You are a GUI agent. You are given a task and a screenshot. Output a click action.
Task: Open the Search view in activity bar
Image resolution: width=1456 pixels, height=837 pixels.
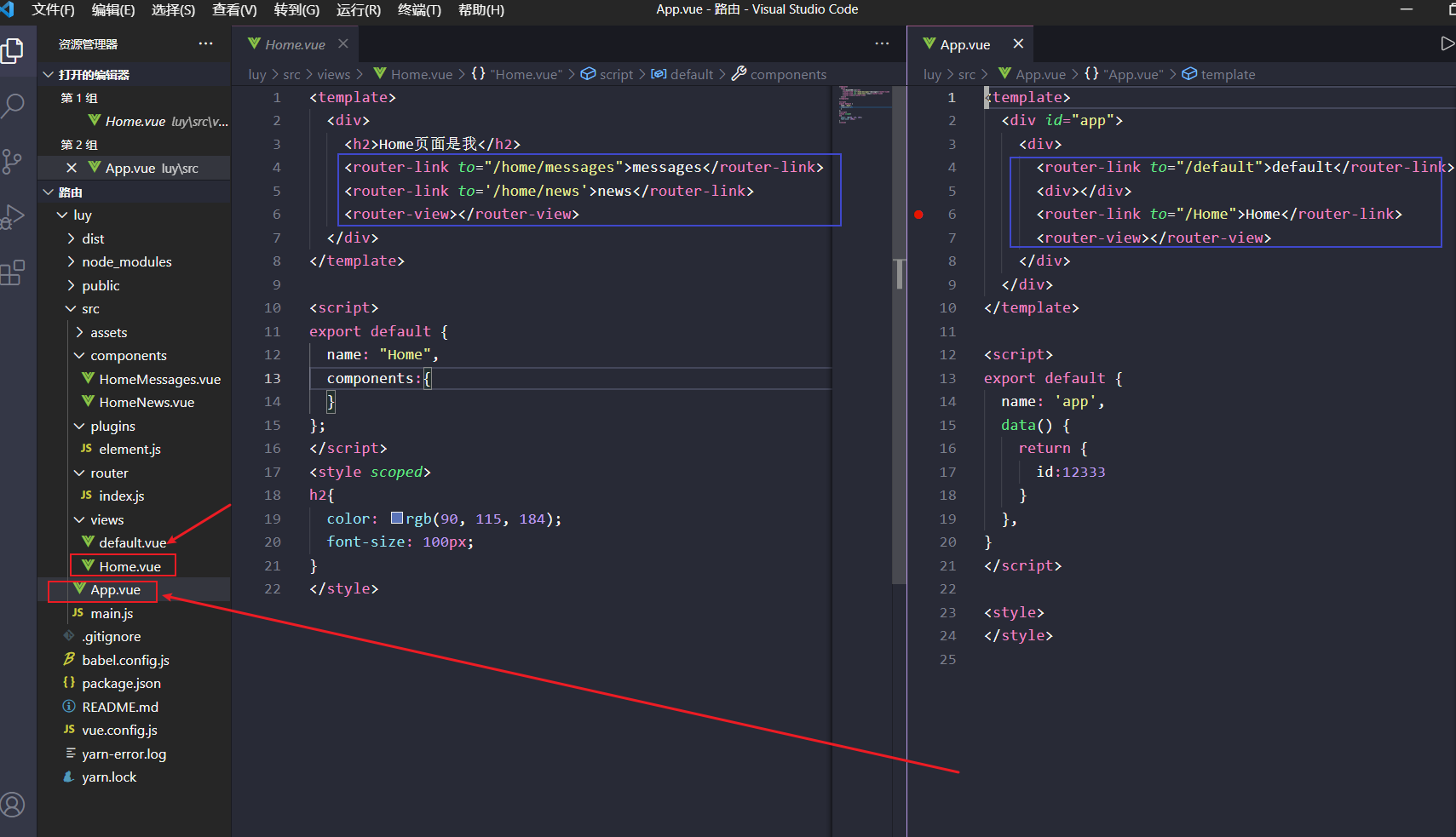point(13,106)
